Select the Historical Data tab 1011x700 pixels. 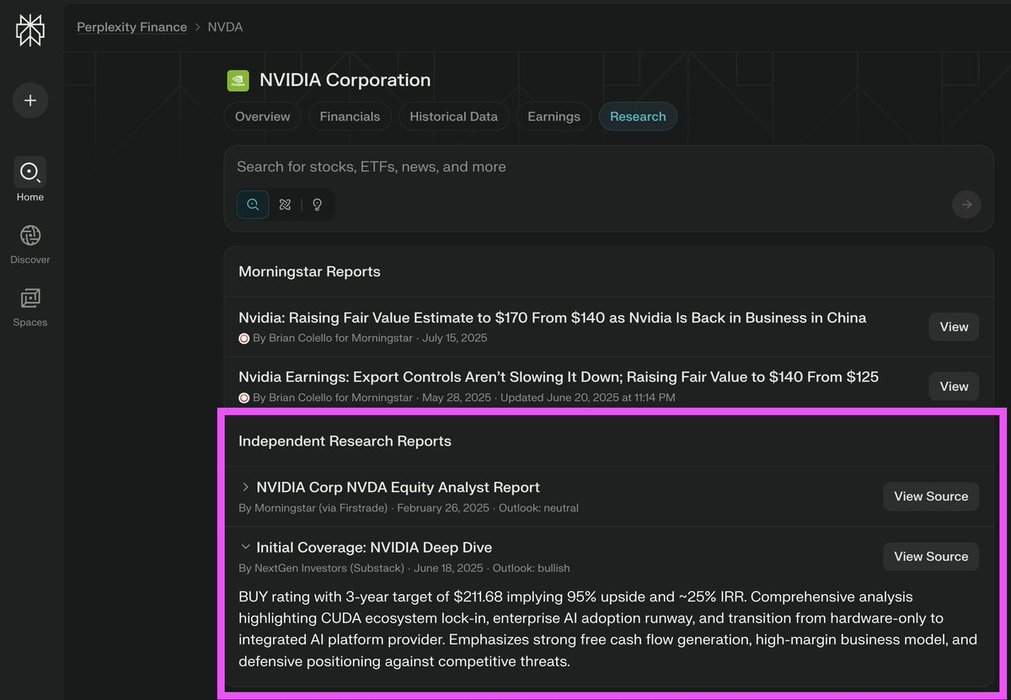coord(453,117)
